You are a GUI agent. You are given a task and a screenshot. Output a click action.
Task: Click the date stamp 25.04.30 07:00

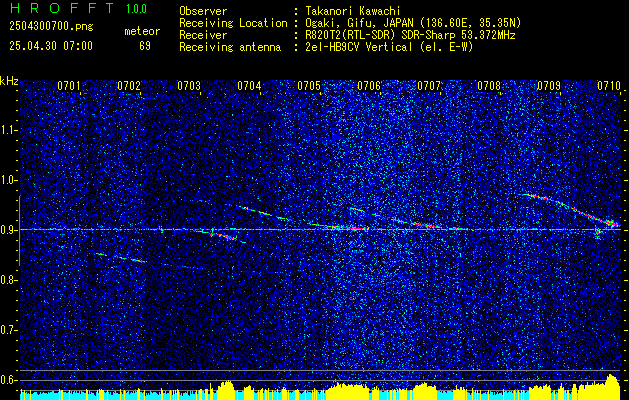click(x=51, y=46)
